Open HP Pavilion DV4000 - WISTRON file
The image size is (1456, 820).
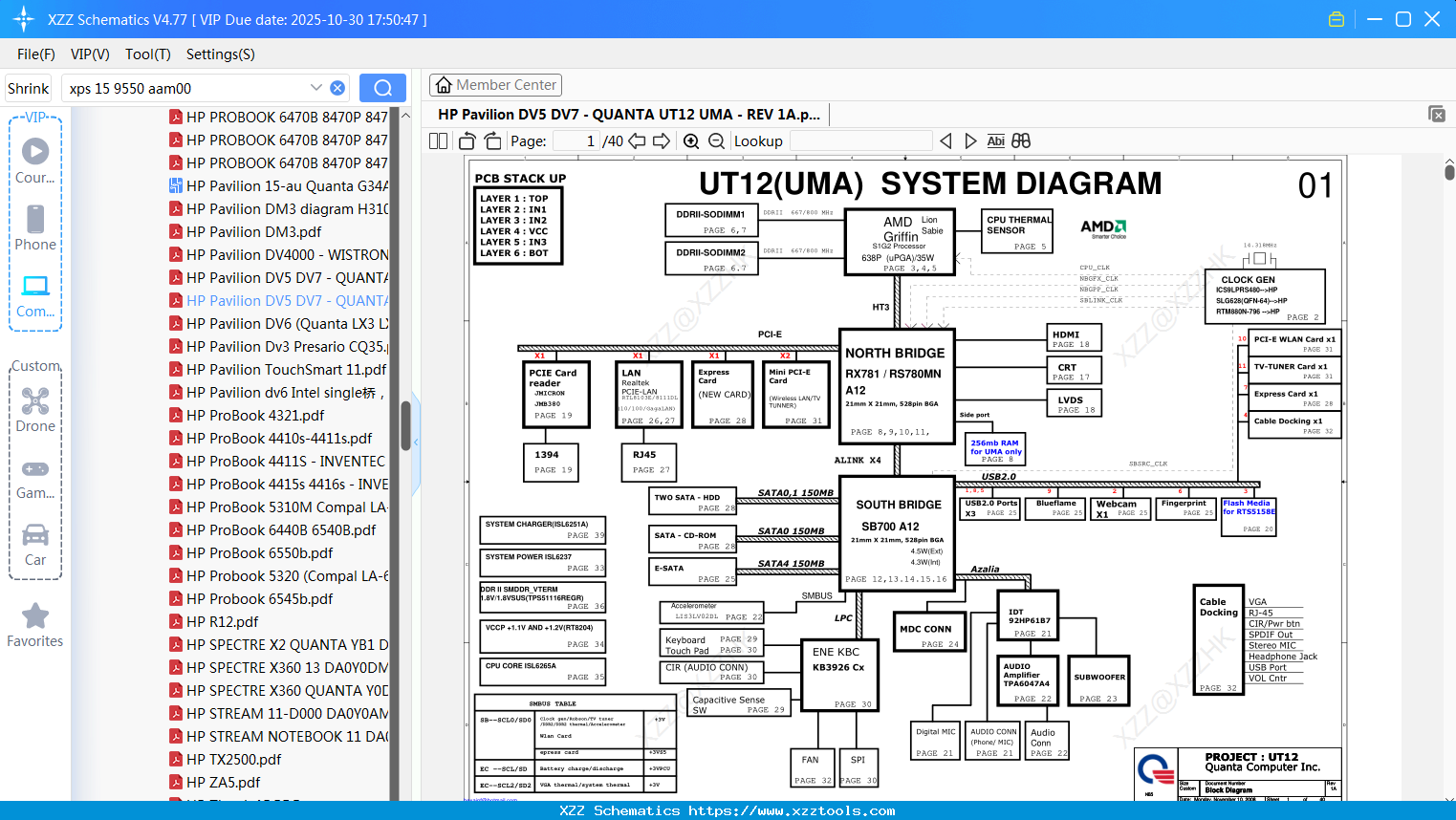(x=278, y=254)
